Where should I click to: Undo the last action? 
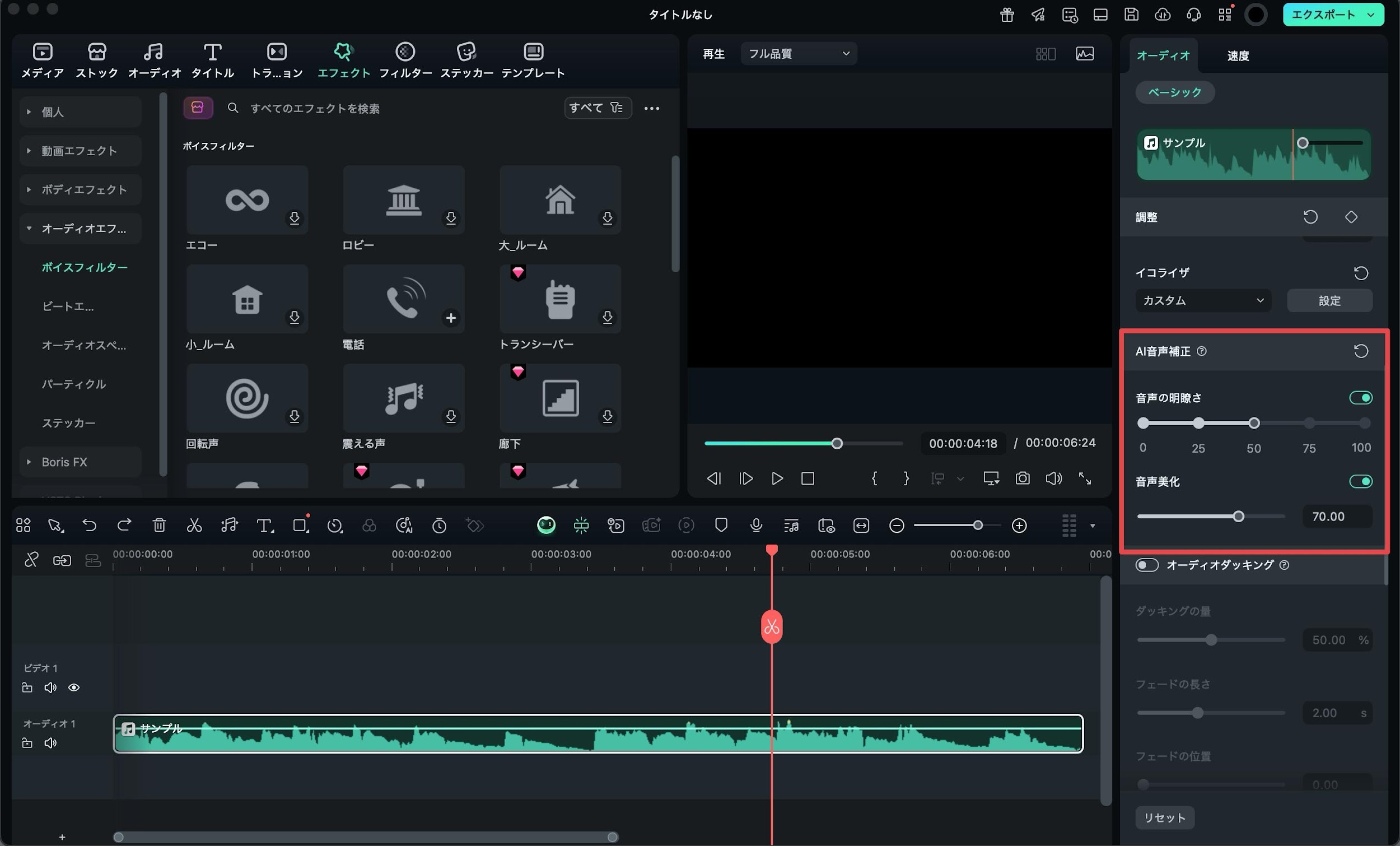89,526
